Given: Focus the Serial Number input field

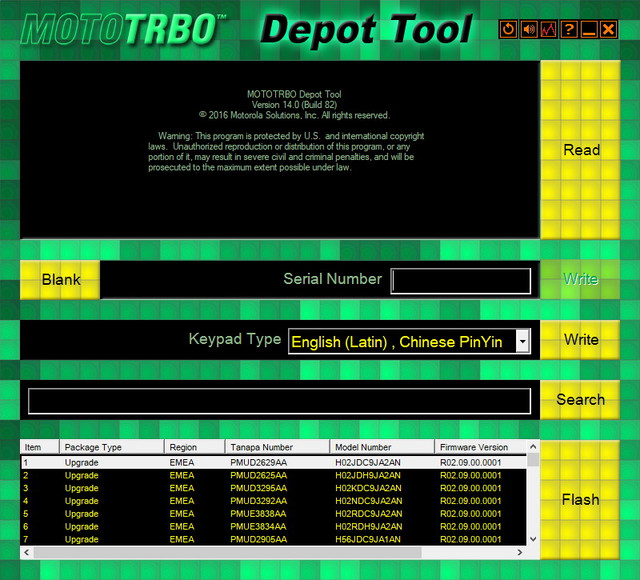Looking at the screenshot, I should 461,281.
